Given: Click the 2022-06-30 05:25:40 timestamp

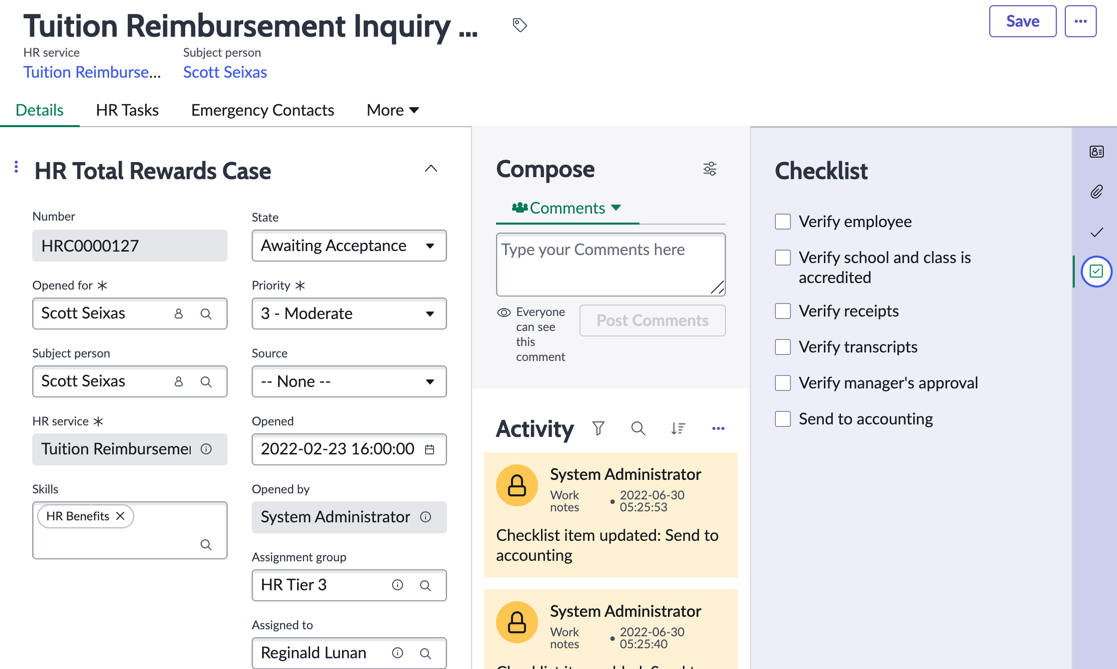Looking at the screenshot, I should tap(652, 638).
